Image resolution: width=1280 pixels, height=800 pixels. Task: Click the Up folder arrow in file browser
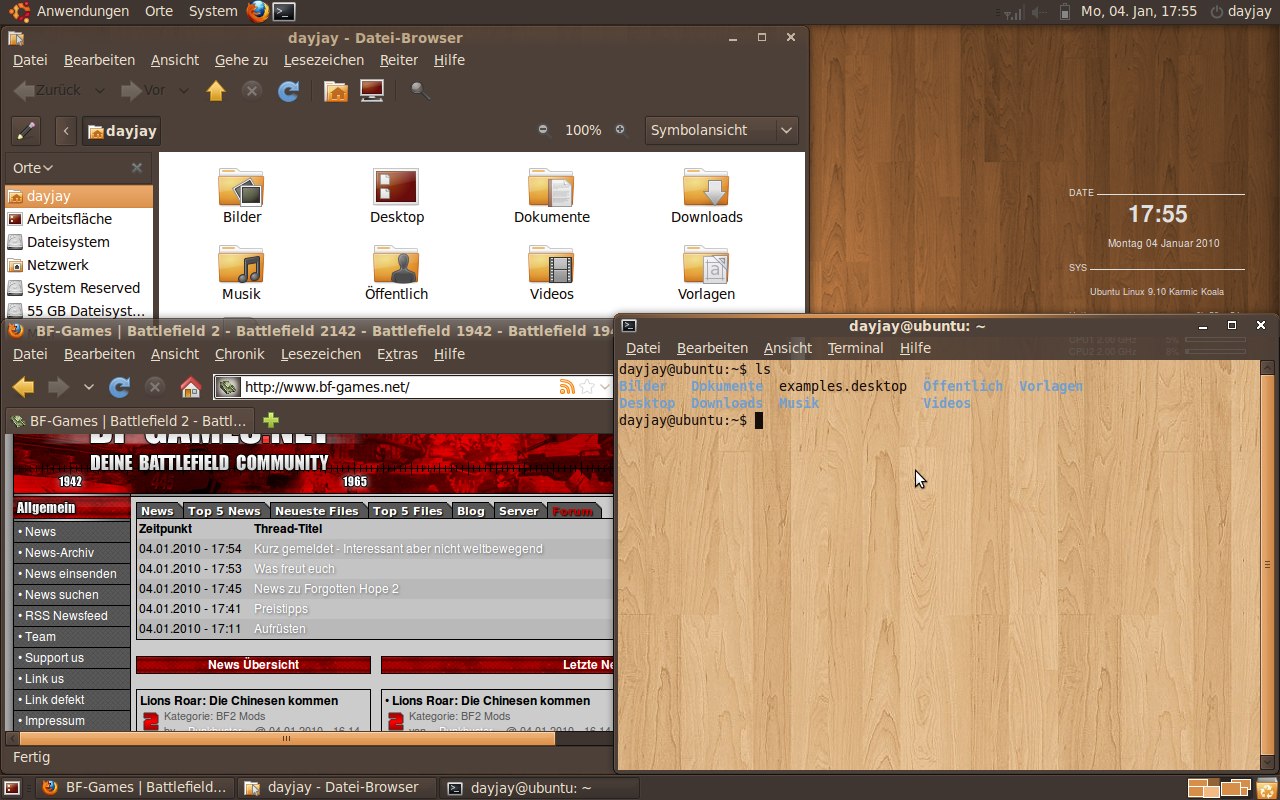pos(216,91)
